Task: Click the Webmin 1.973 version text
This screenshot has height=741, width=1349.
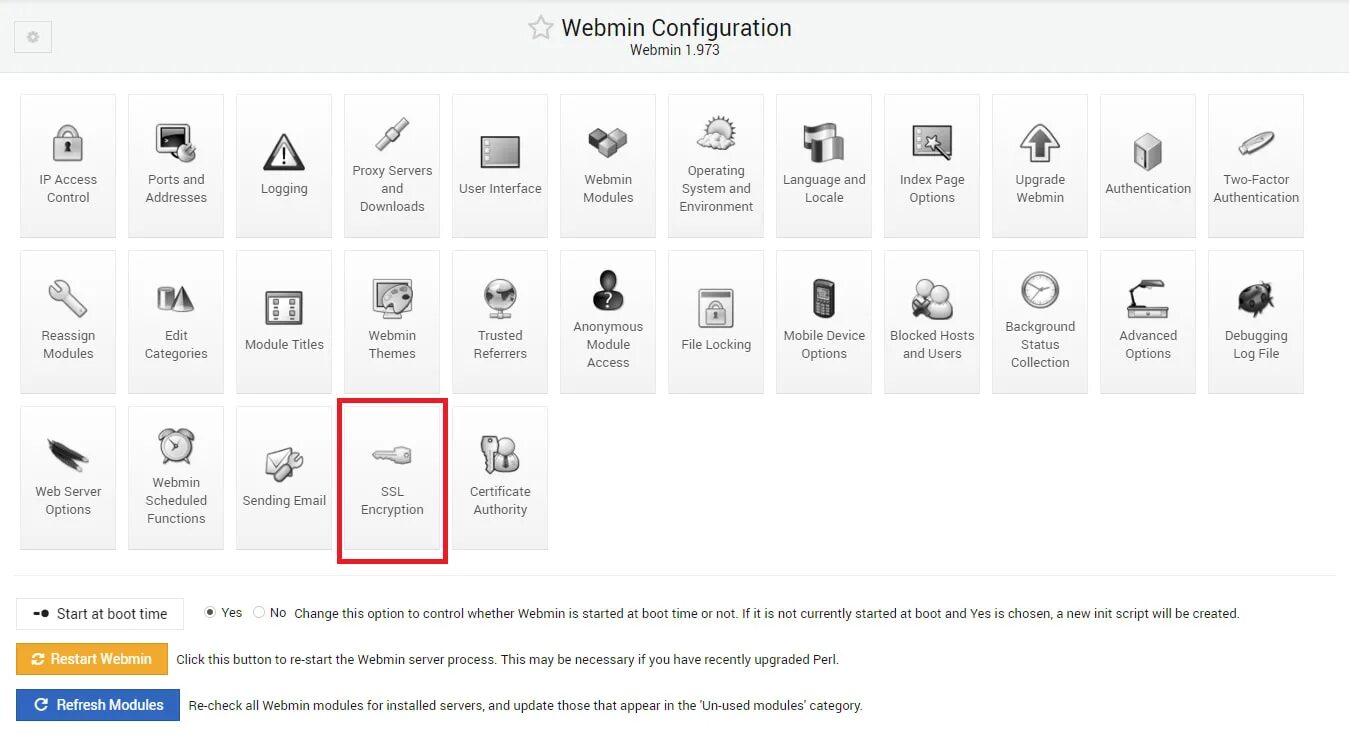Action: click(x=675, y=50)
